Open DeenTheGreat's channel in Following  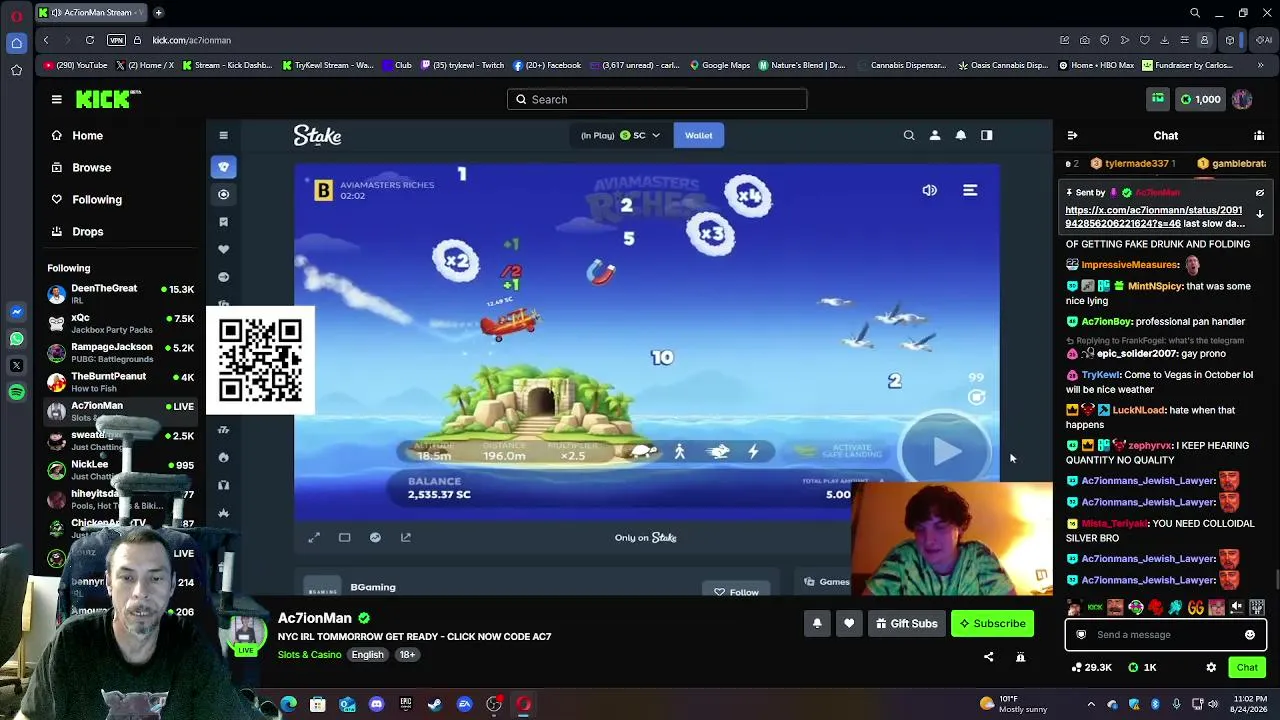point(121,294)
